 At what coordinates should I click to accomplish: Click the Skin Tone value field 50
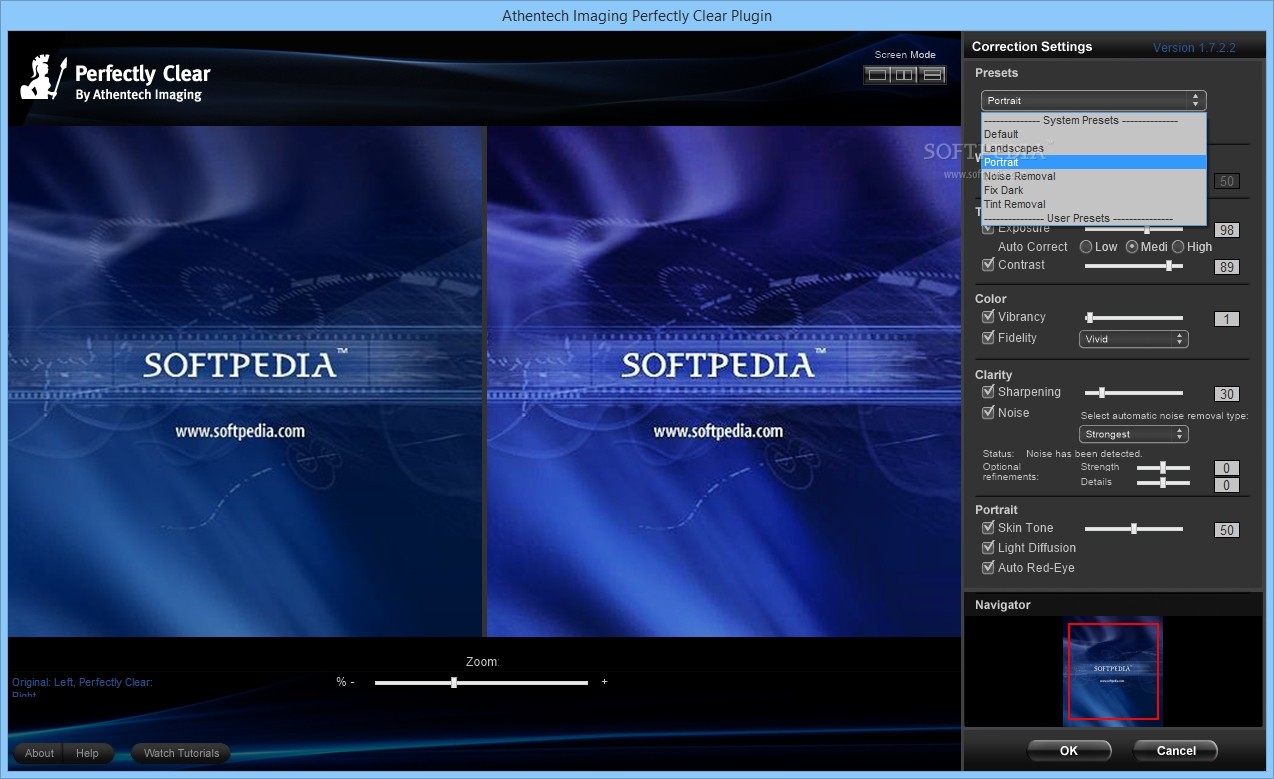pos(1226,530)
